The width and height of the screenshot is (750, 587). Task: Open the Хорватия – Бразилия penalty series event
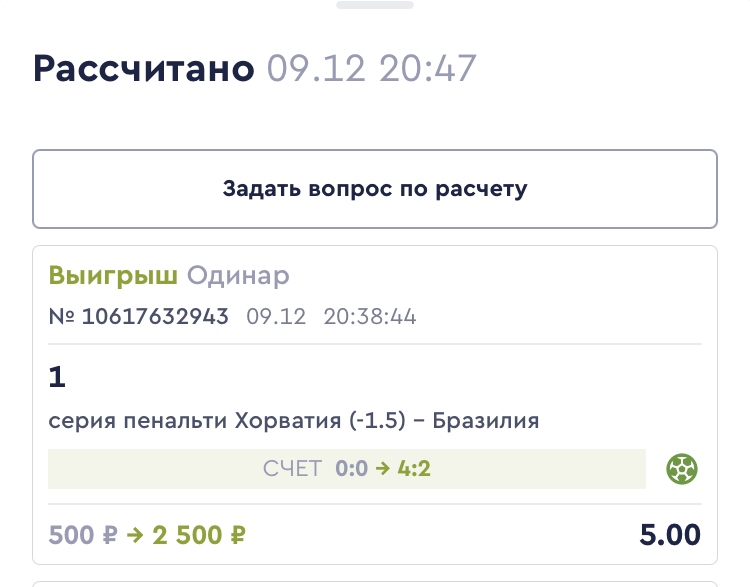point(294,421)
